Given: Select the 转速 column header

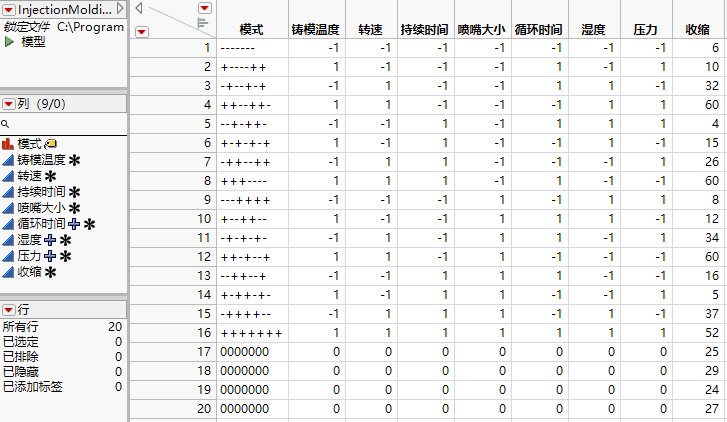Looking at the screenshot, I should pos(370,30).
